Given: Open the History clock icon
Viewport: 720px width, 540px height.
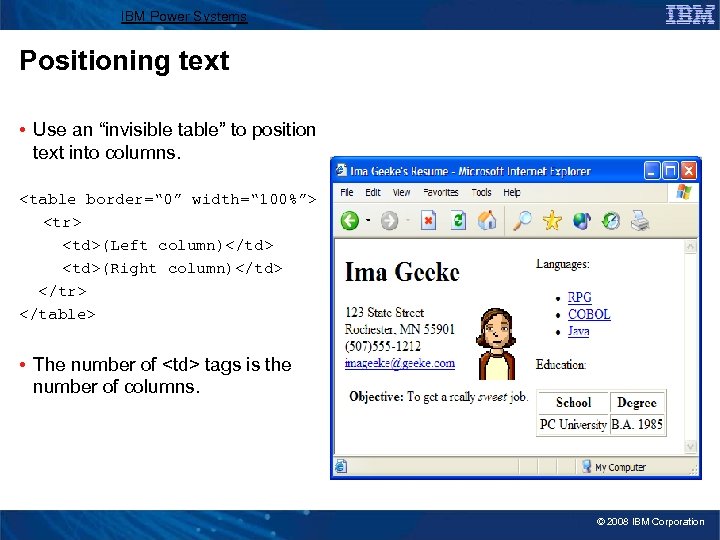Looking at the screenshot, I should coord(611,221).
